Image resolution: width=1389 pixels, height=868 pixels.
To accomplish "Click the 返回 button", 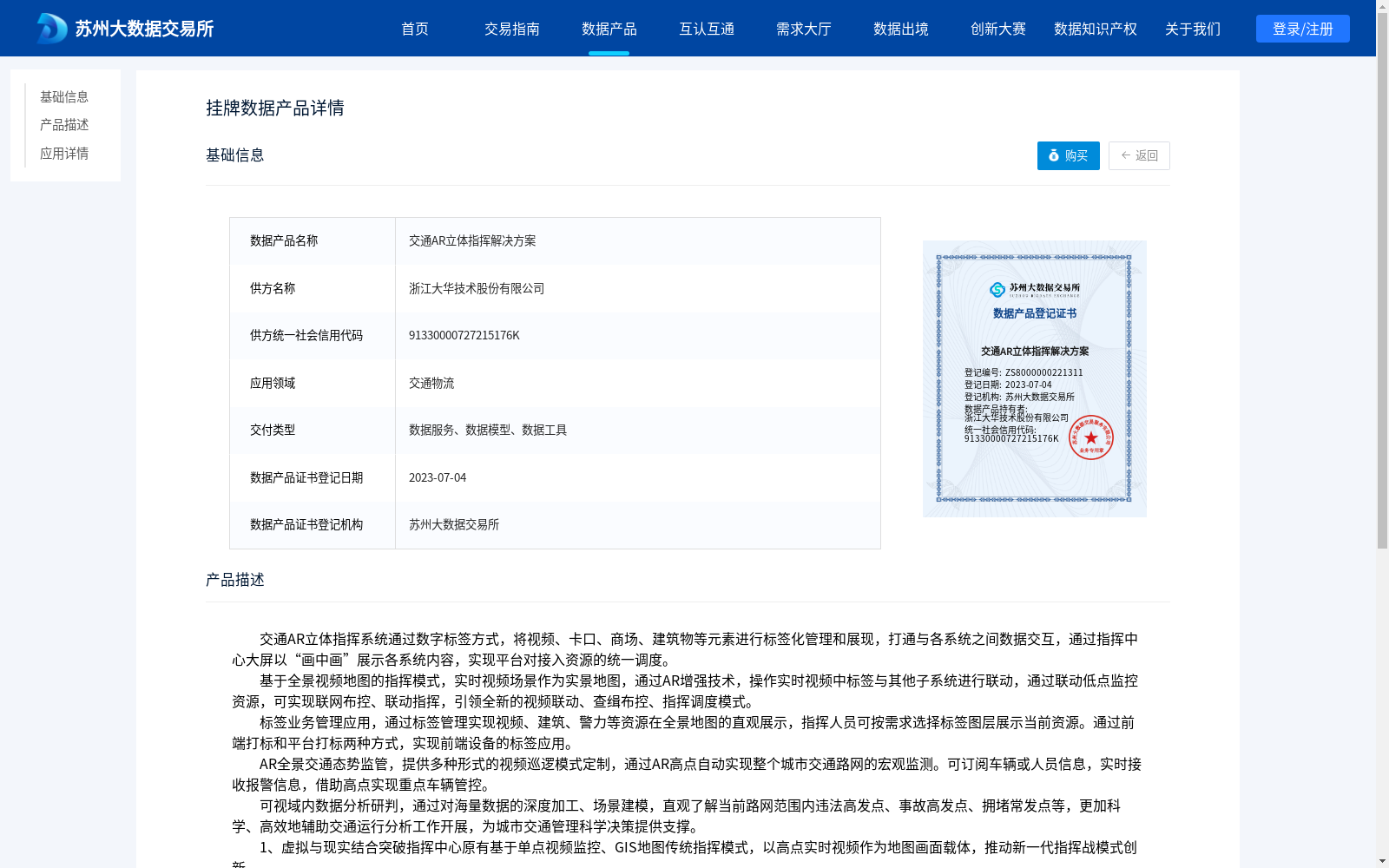I will tap(1139, 155).
